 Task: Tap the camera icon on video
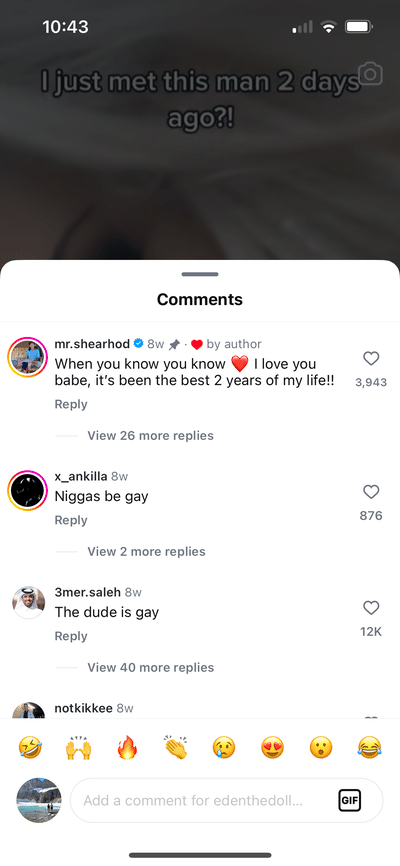coord(370,74)
